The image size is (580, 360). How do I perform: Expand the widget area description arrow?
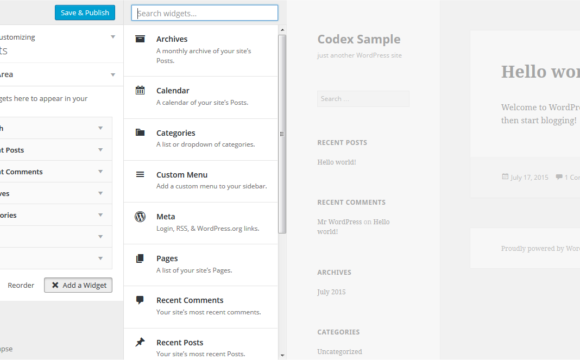coord(113,75)
